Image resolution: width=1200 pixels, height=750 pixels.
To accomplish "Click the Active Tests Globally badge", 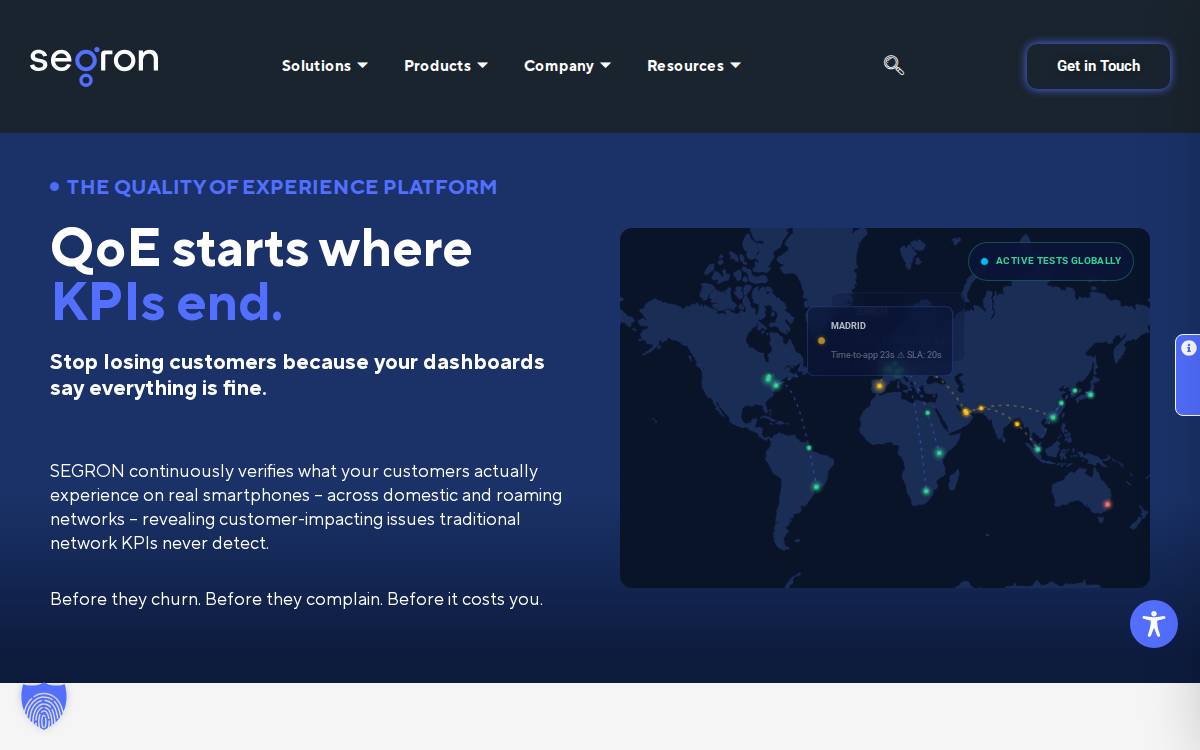I will click(x=1051, y=261).
